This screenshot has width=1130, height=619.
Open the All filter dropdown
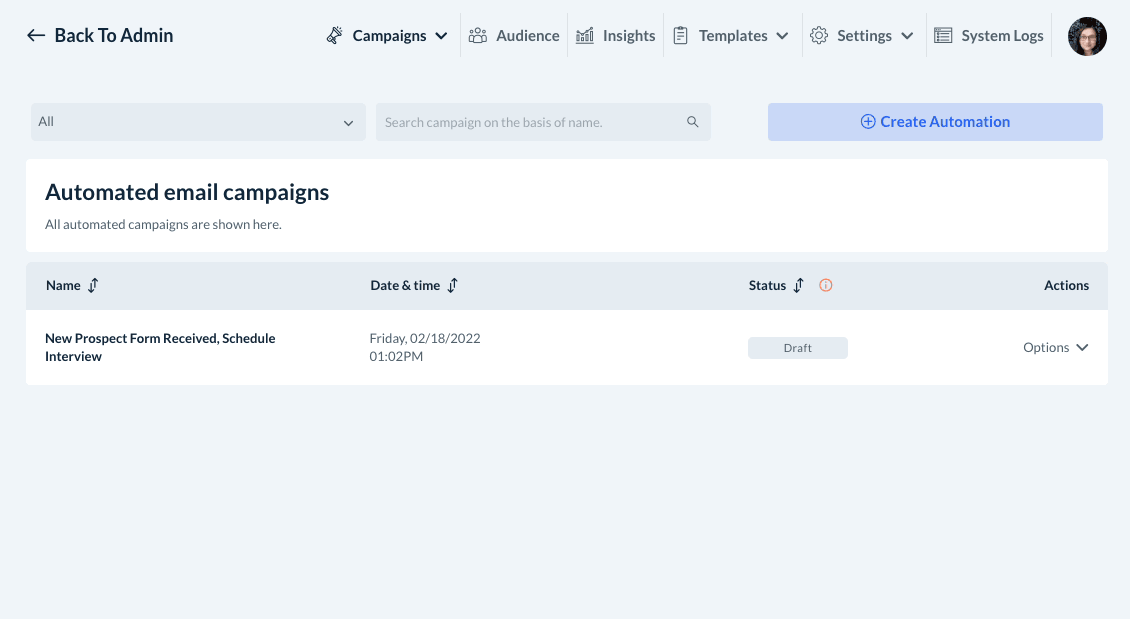[196, 122]
